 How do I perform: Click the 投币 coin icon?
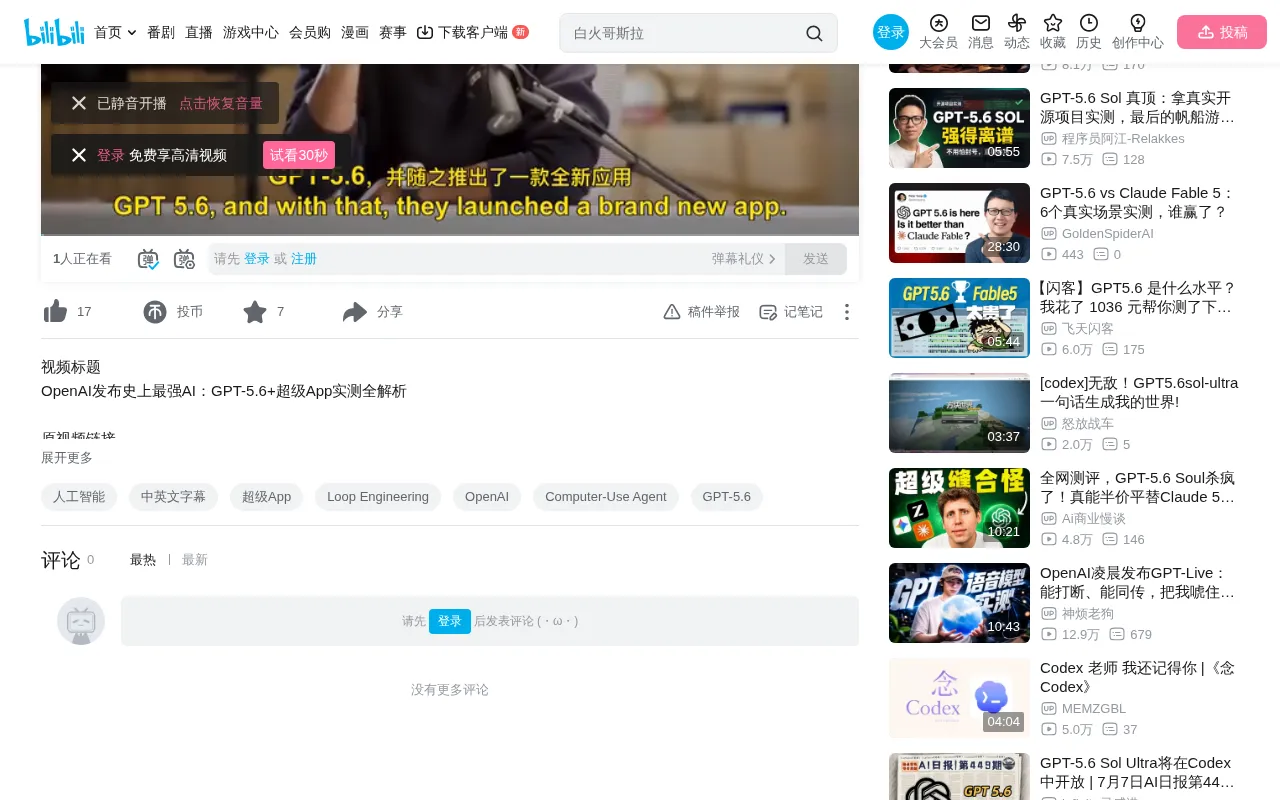click(x=155, y=312)
